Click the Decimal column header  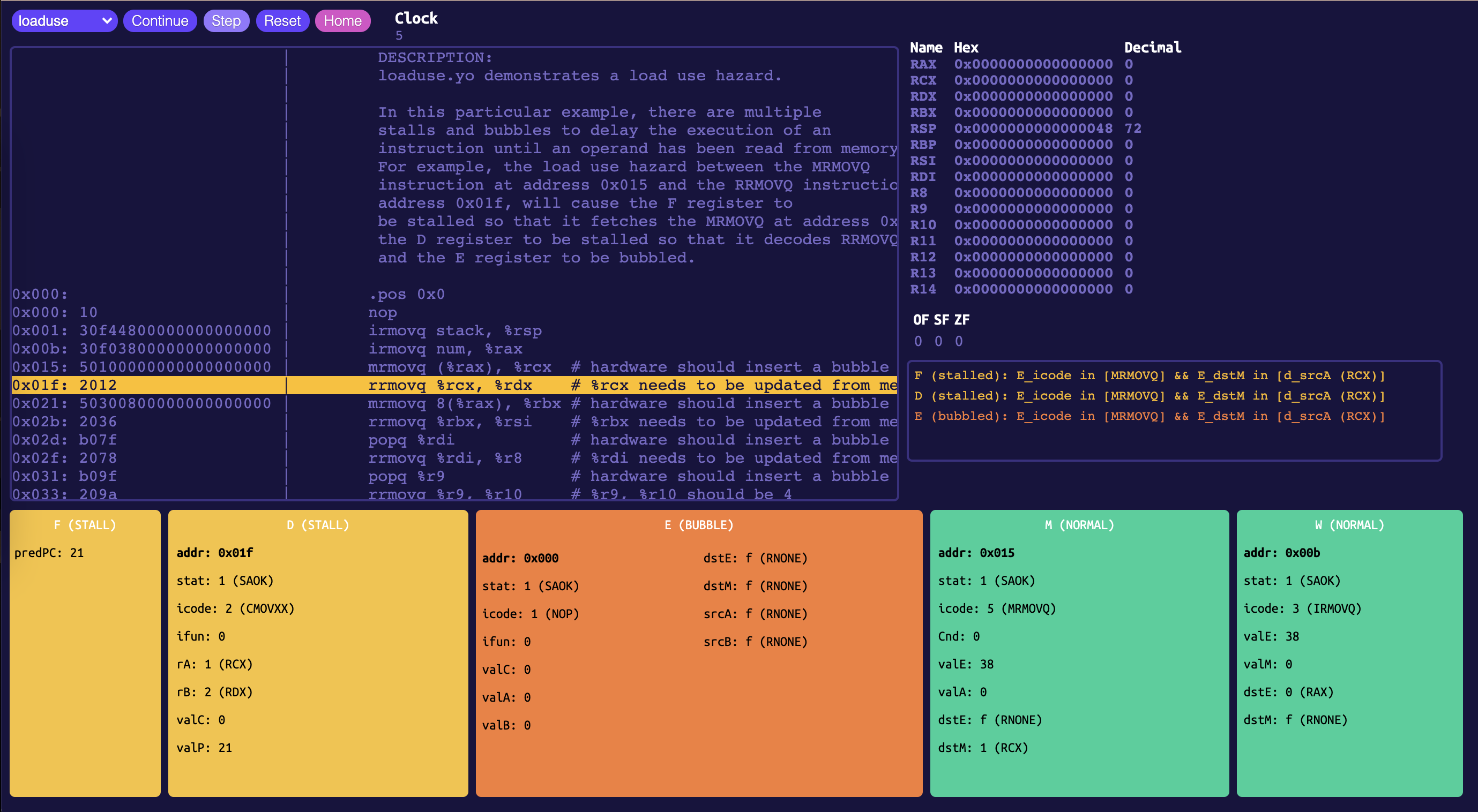point(1153,48)
